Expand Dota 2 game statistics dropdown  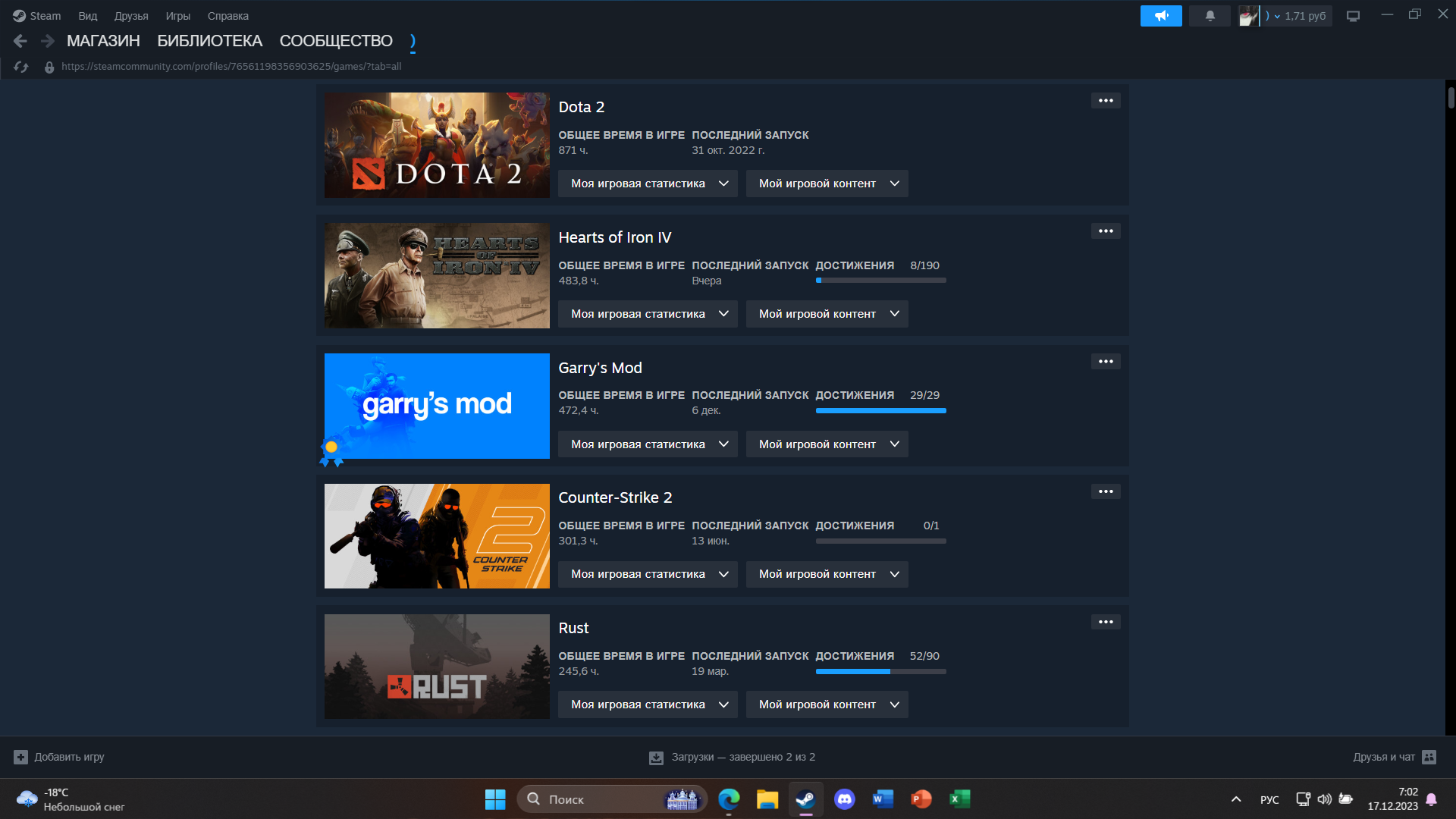pos(648,184)
